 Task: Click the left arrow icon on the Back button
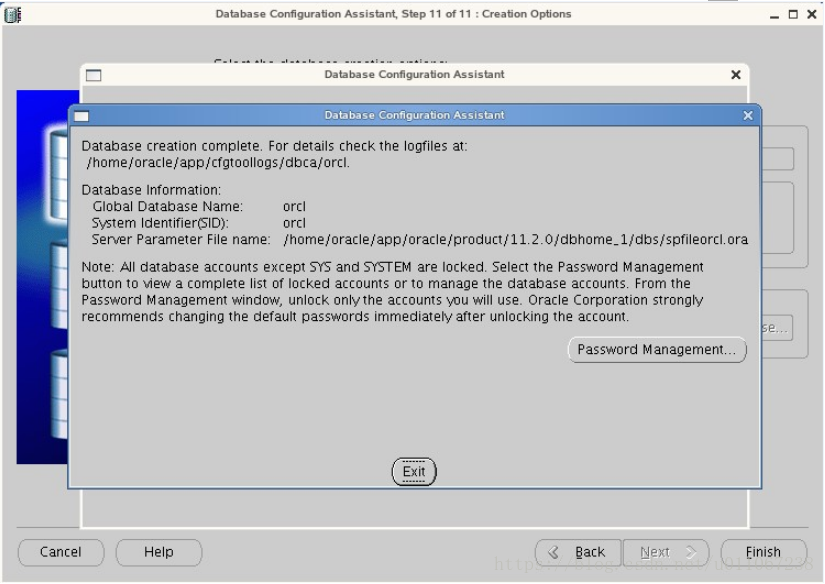click(x=553, y=552)
